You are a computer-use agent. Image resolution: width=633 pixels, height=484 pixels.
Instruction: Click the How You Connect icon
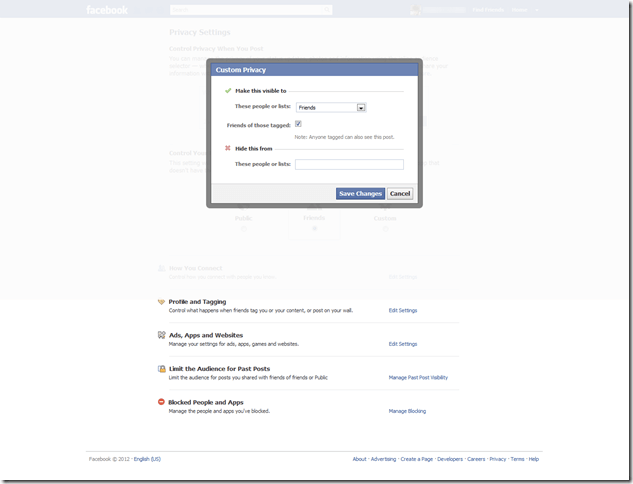pos(161,268)
